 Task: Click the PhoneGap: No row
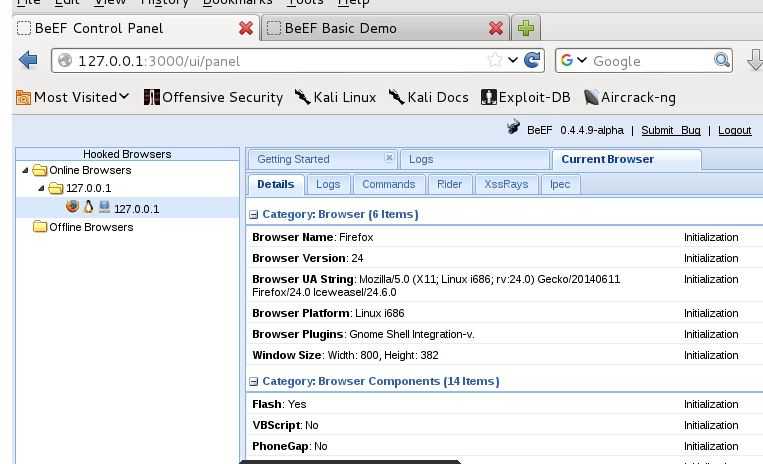(505, 446)
